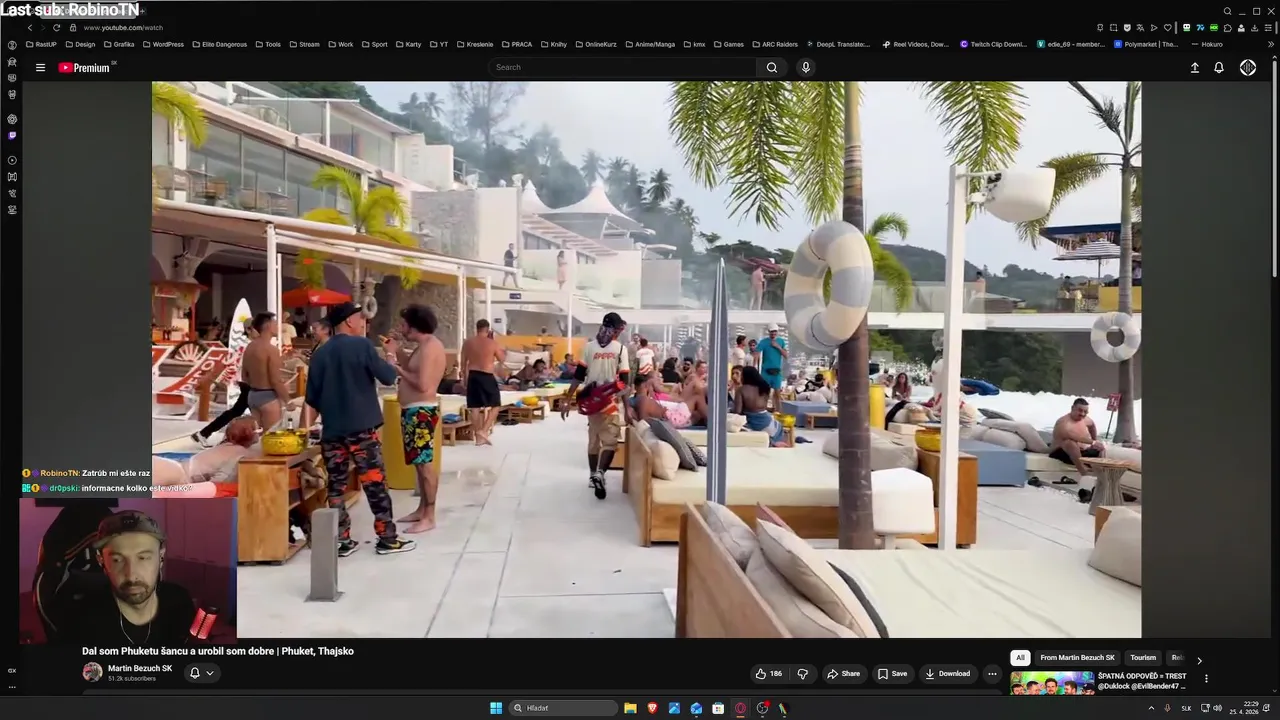Click the browser snapshot camera icon

coord(1113,28)
